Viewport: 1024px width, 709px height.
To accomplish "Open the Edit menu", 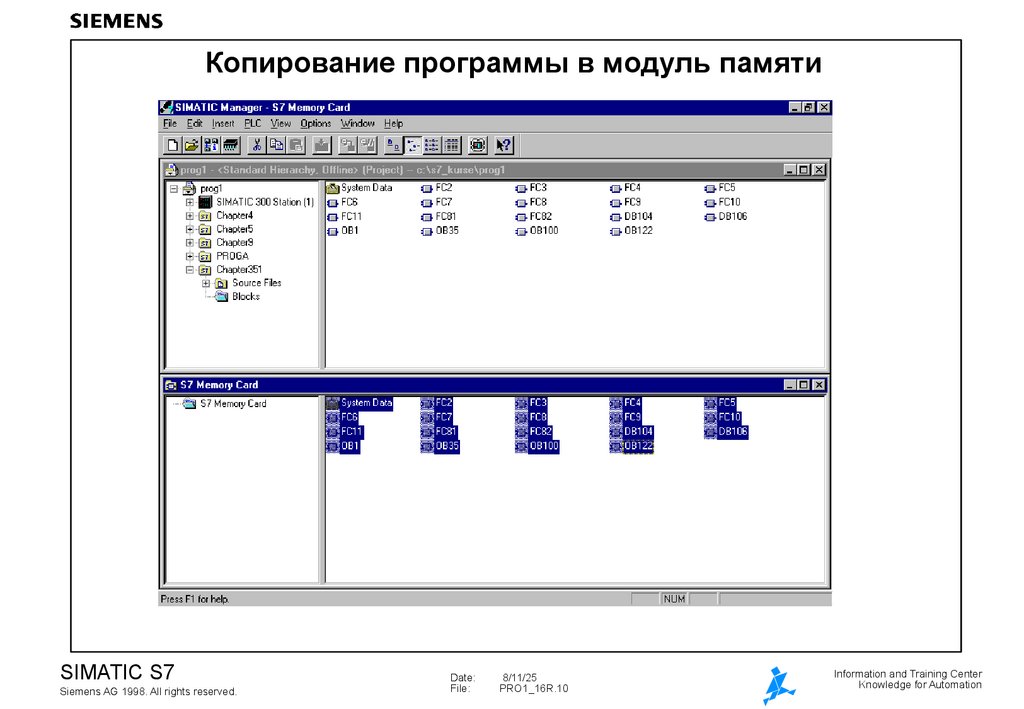I will coord(195,123).
